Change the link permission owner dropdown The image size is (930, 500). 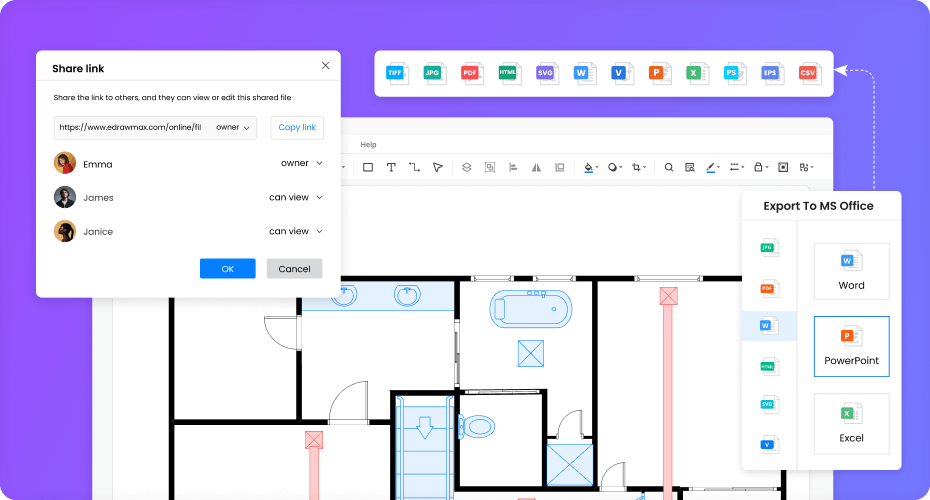point(232,128)
